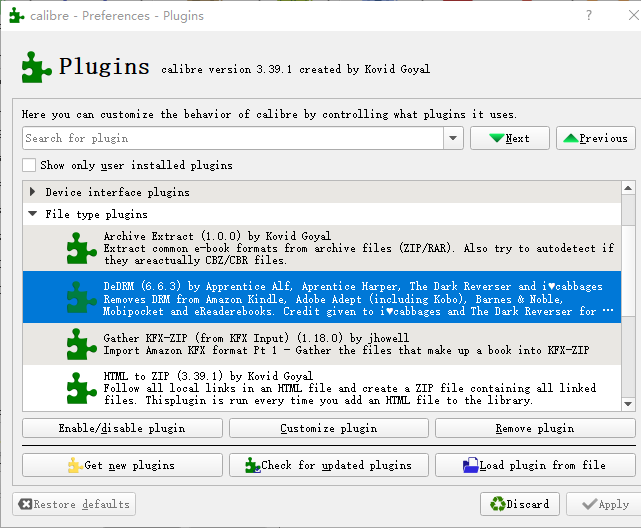
Task: Select the Archive Extract (1.0.0) plugin row
Action: [x=322, y=248]
